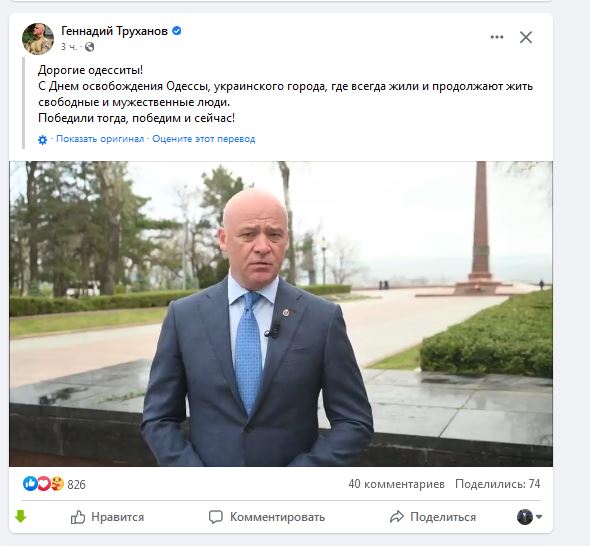This screenshot has height=546, width=590.
Task: Open the 40 комментариев list
Action: tap(396, 484)
